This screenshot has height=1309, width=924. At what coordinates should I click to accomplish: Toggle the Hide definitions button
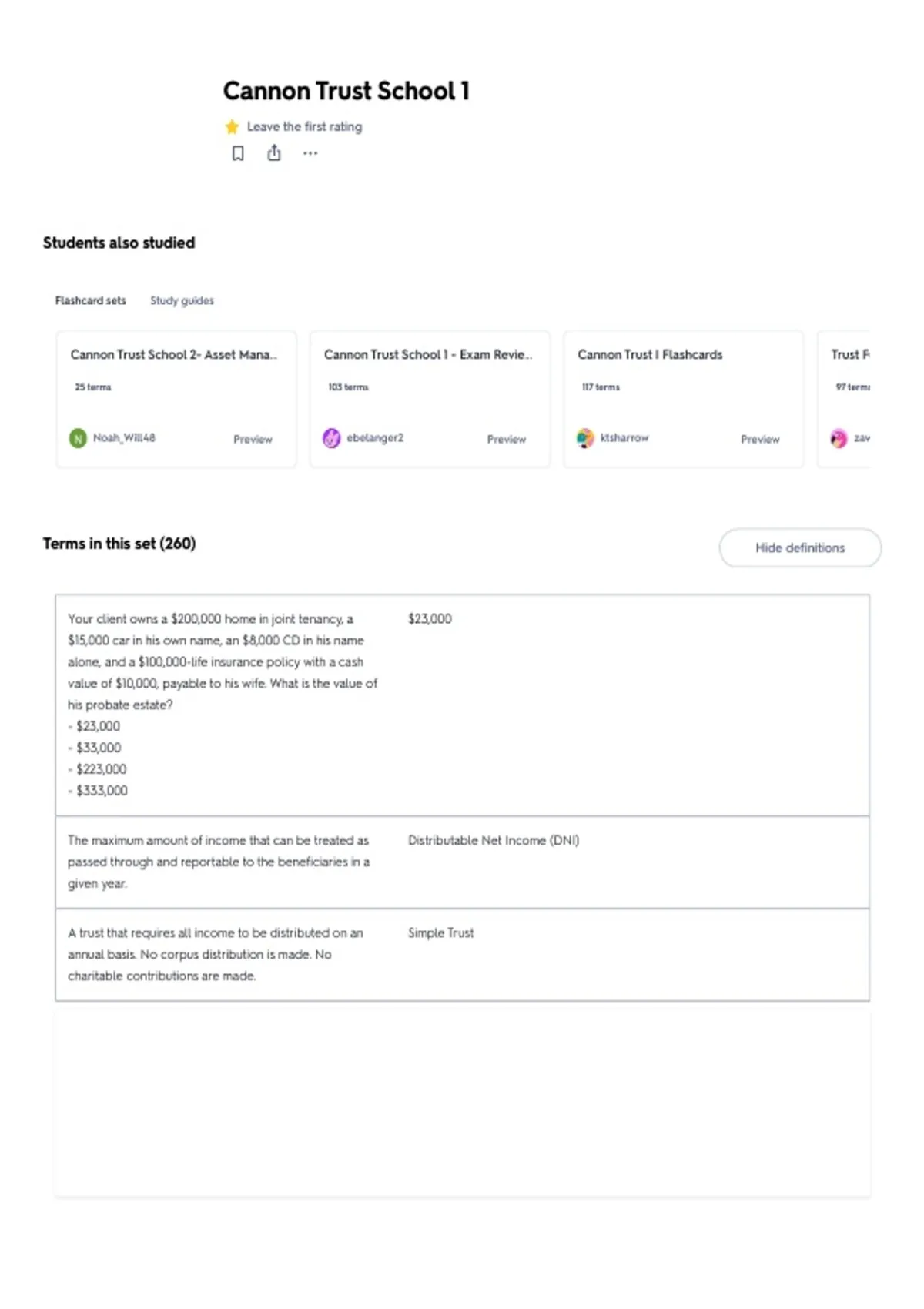(800, 547)
